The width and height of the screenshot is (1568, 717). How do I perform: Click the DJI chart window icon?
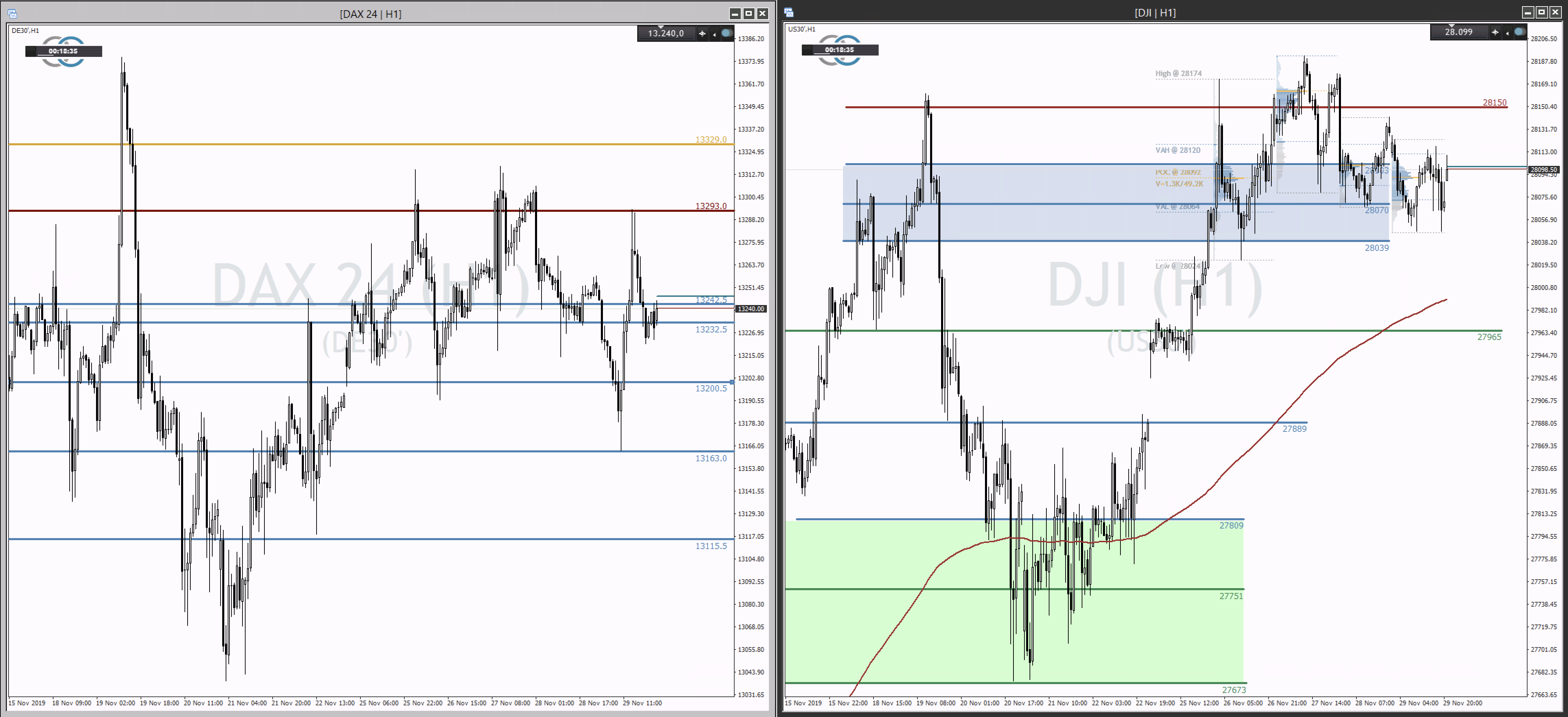[x=789, y=12]
